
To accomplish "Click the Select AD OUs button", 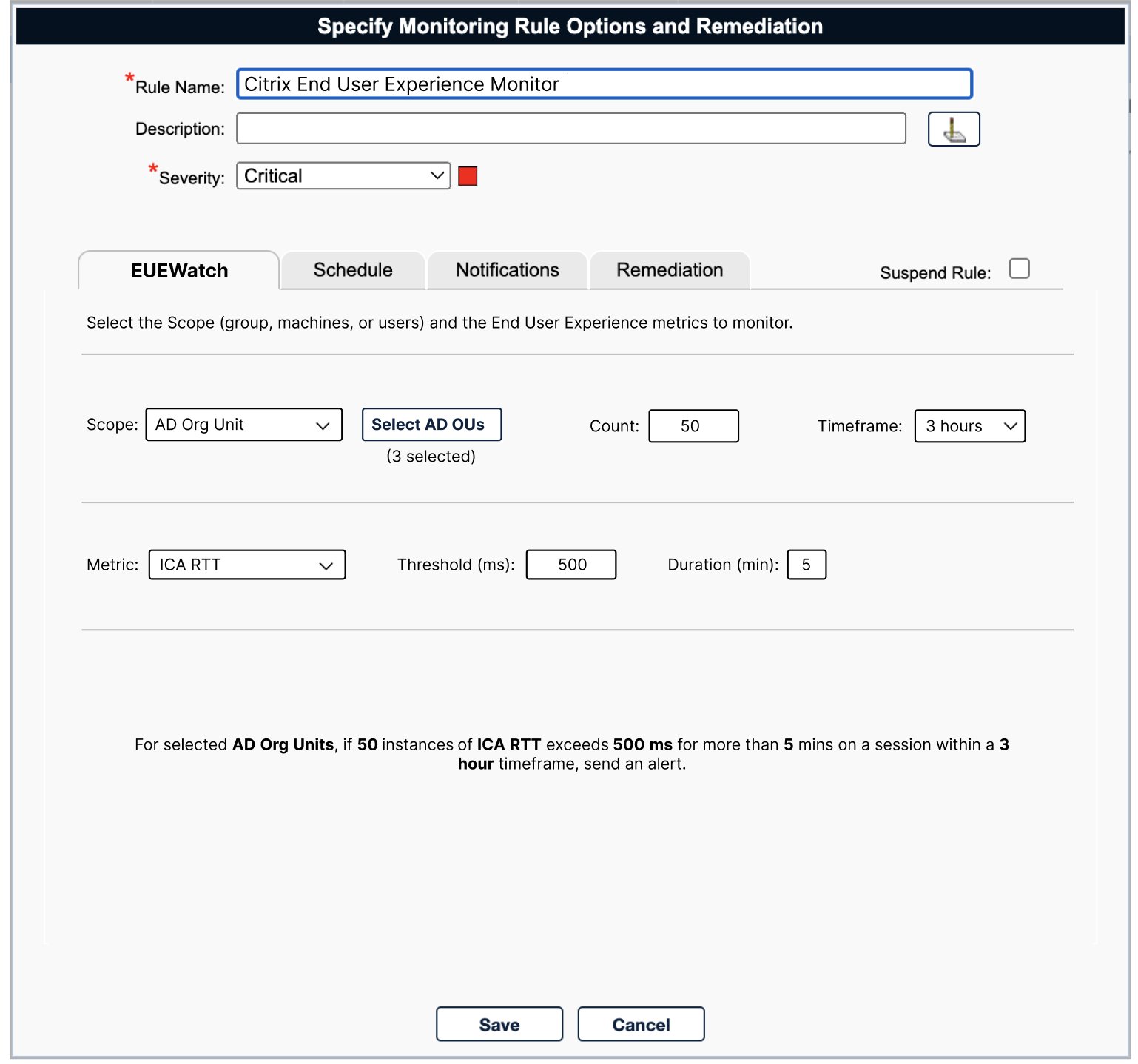I will click(431, 425).
